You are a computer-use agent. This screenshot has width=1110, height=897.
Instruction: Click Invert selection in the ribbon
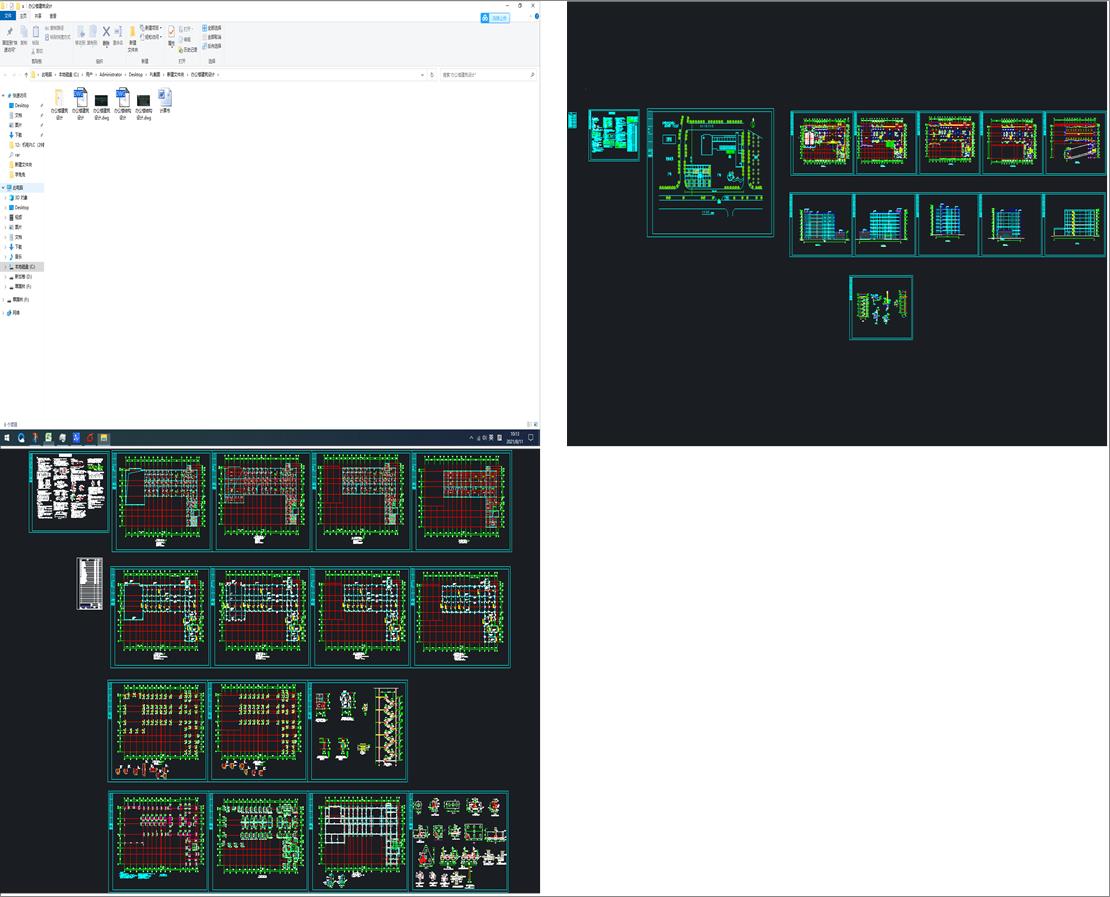click(212, 46)
